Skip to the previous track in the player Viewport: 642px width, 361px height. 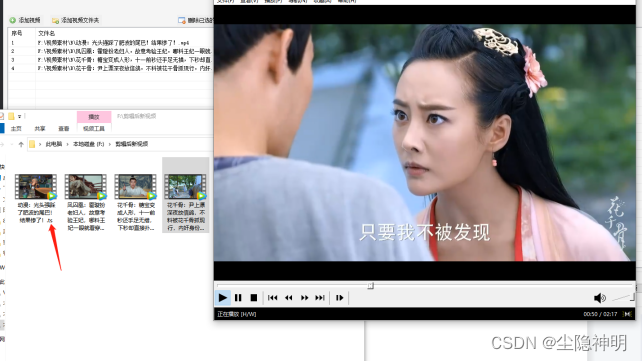(x=273, y=298)
